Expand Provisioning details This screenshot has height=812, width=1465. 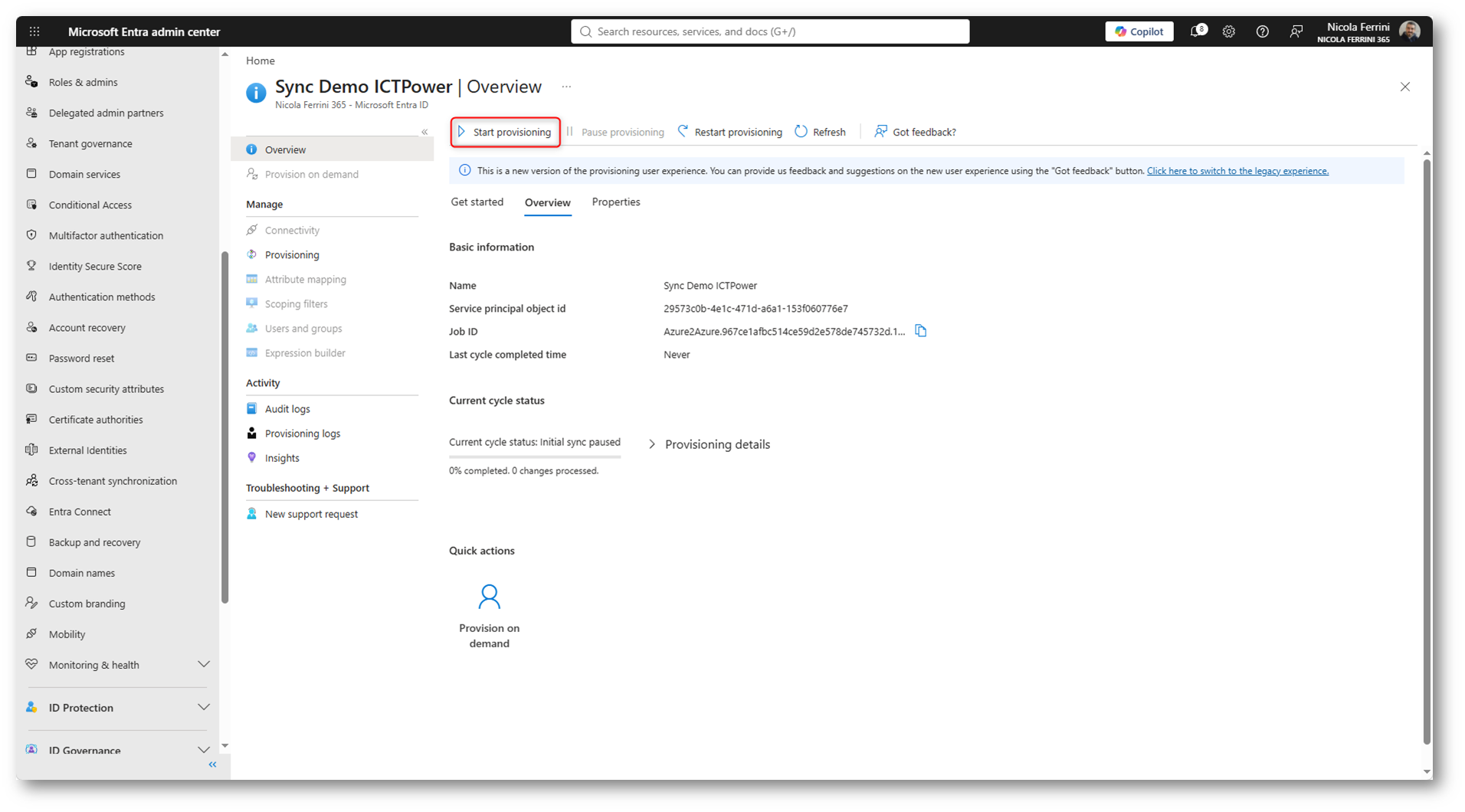[710, 444]
